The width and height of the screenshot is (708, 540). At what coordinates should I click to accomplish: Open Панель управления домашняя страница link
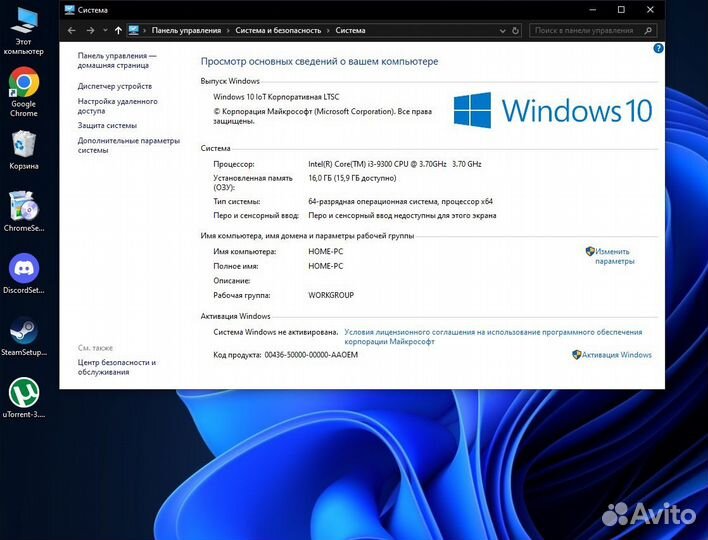point(117,61)
